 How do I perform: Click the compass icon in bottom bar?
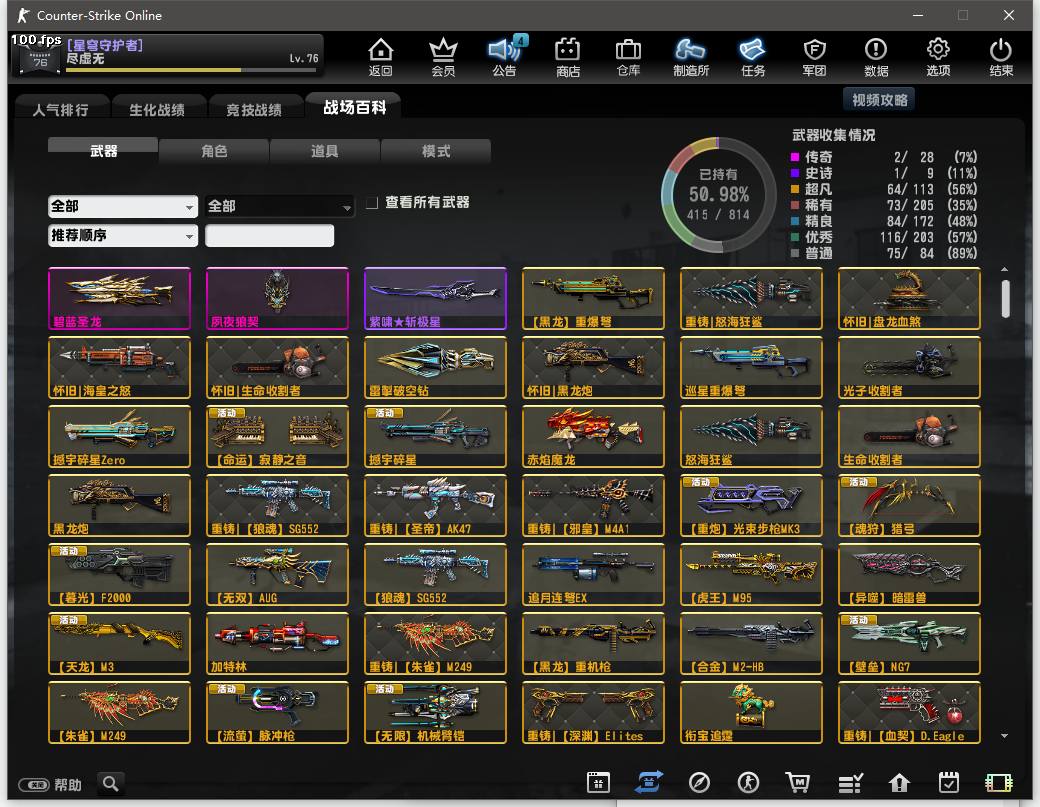[x=699, y=782]
